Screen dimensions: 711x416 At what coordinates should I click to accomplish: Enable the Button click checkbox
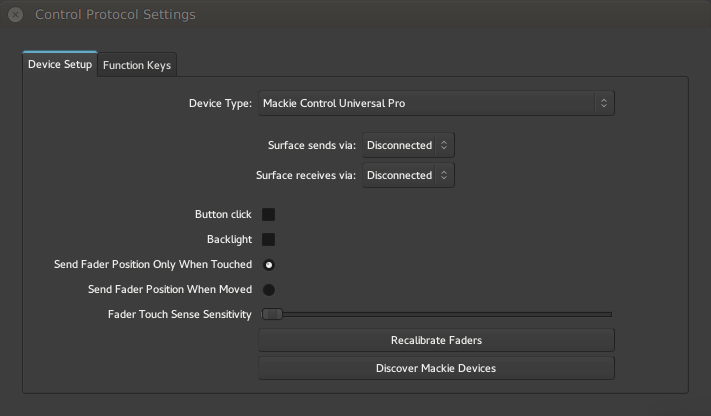pos(268,215)
